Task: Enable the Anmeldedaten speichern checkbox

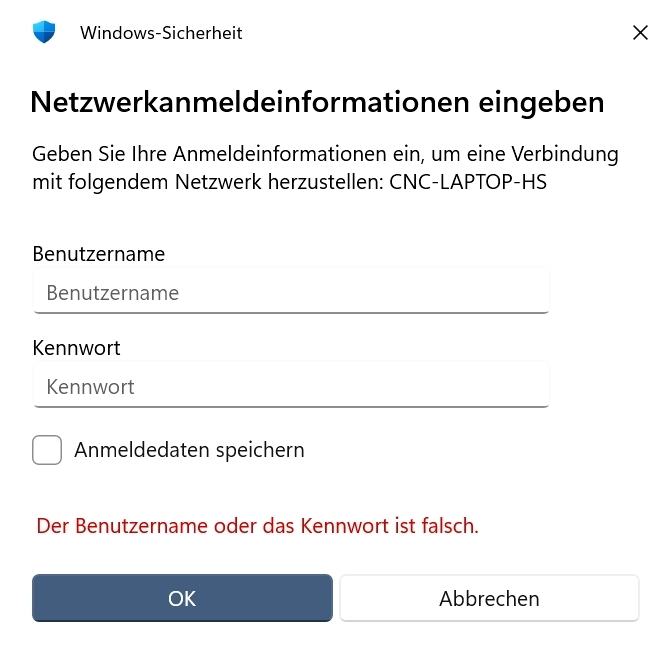Action: tap(47, 450)
